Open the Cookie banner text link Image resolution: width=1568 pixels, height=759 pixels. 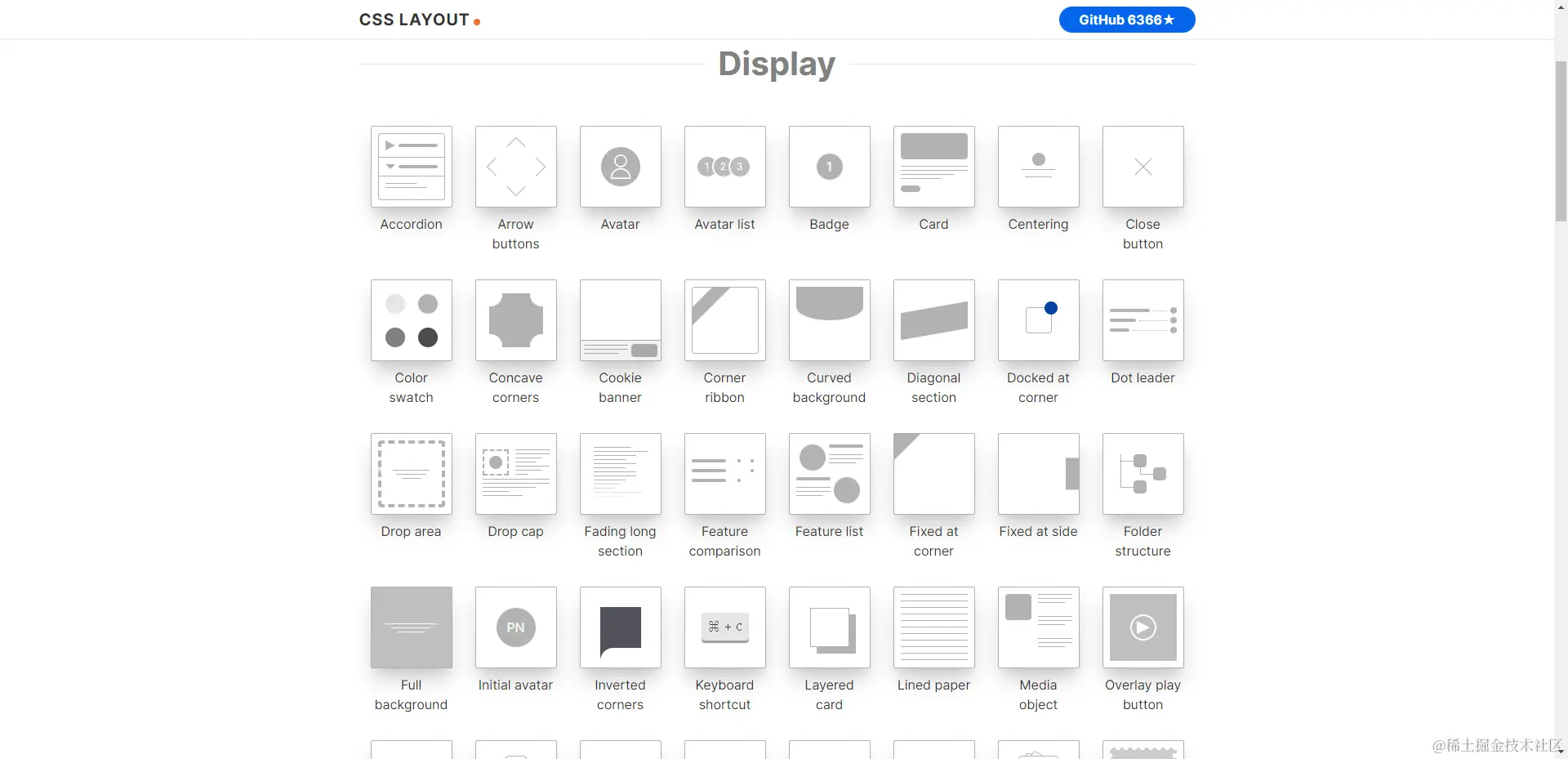[x=621, y=387]
